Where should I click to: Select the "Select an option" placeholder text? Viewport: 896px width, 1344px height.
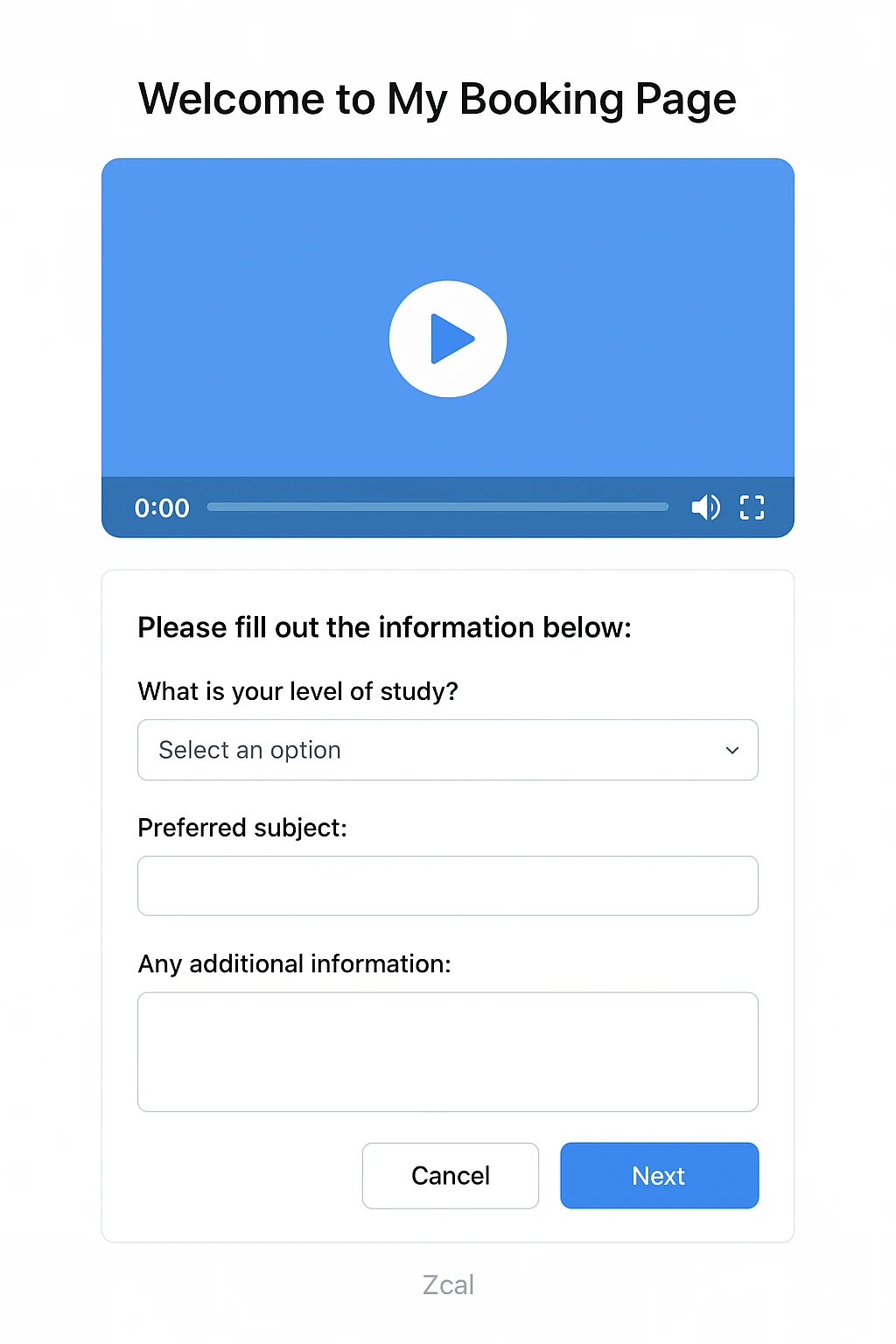click(249, 750)
